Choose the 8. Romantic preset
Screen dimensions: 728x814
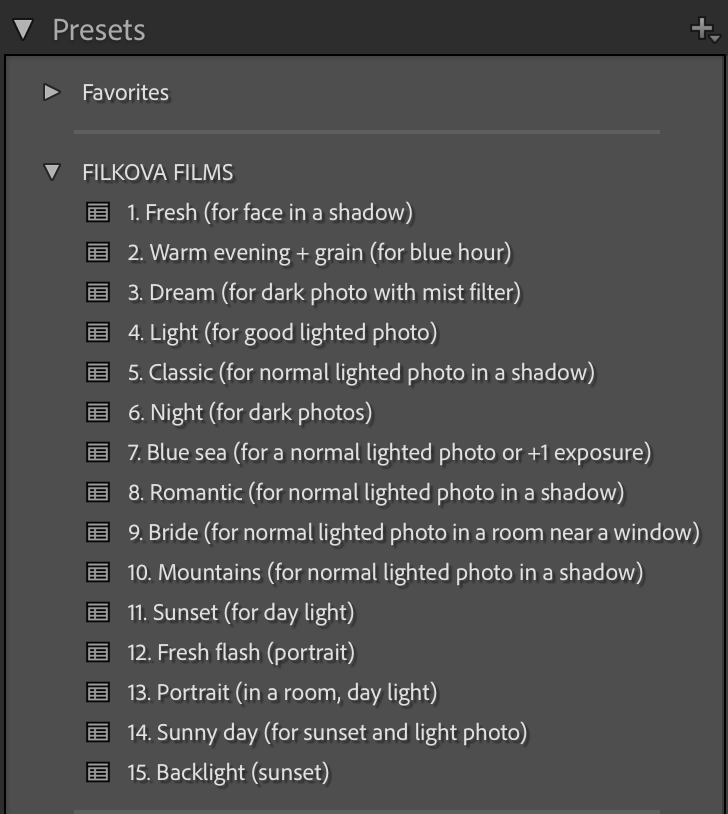[375, 492]
